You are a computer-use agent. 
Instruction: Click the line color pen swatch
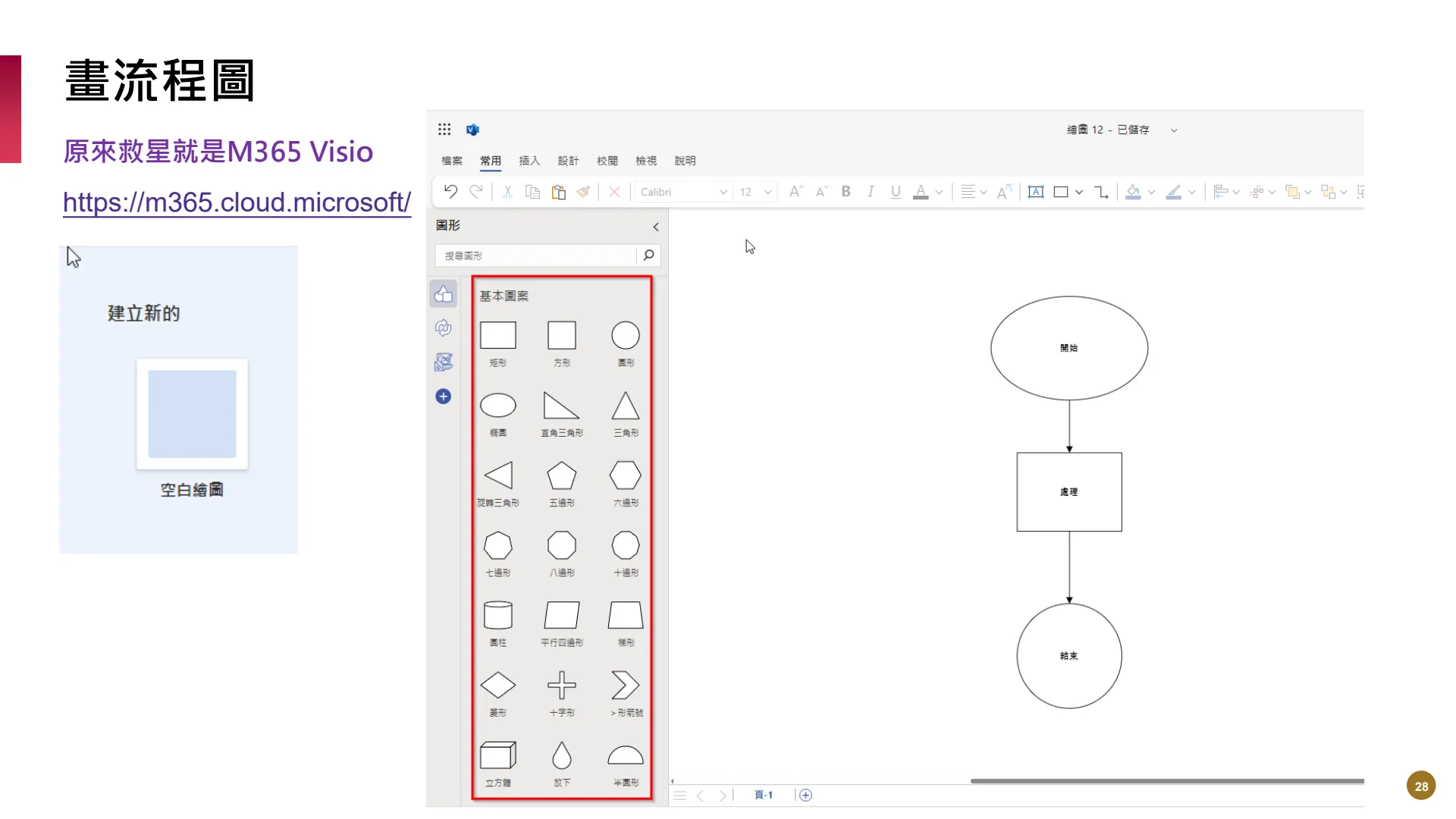[x=1173, y=192]
